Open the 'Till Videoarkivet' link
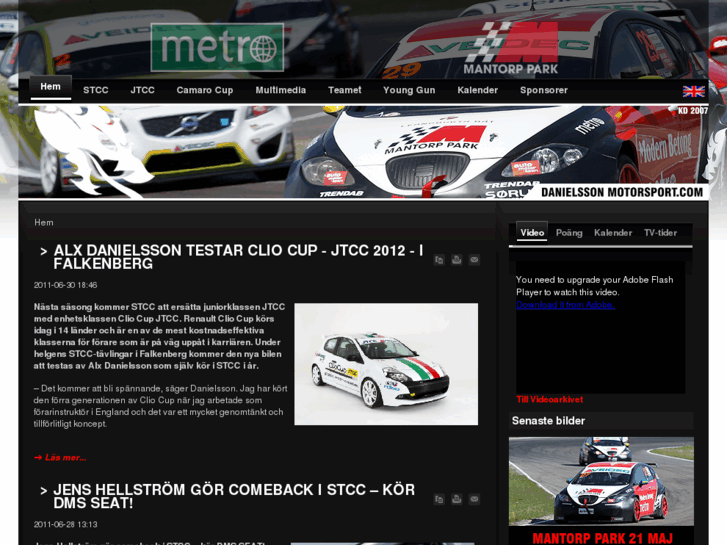The image size is (727, 545). [549, 399]
